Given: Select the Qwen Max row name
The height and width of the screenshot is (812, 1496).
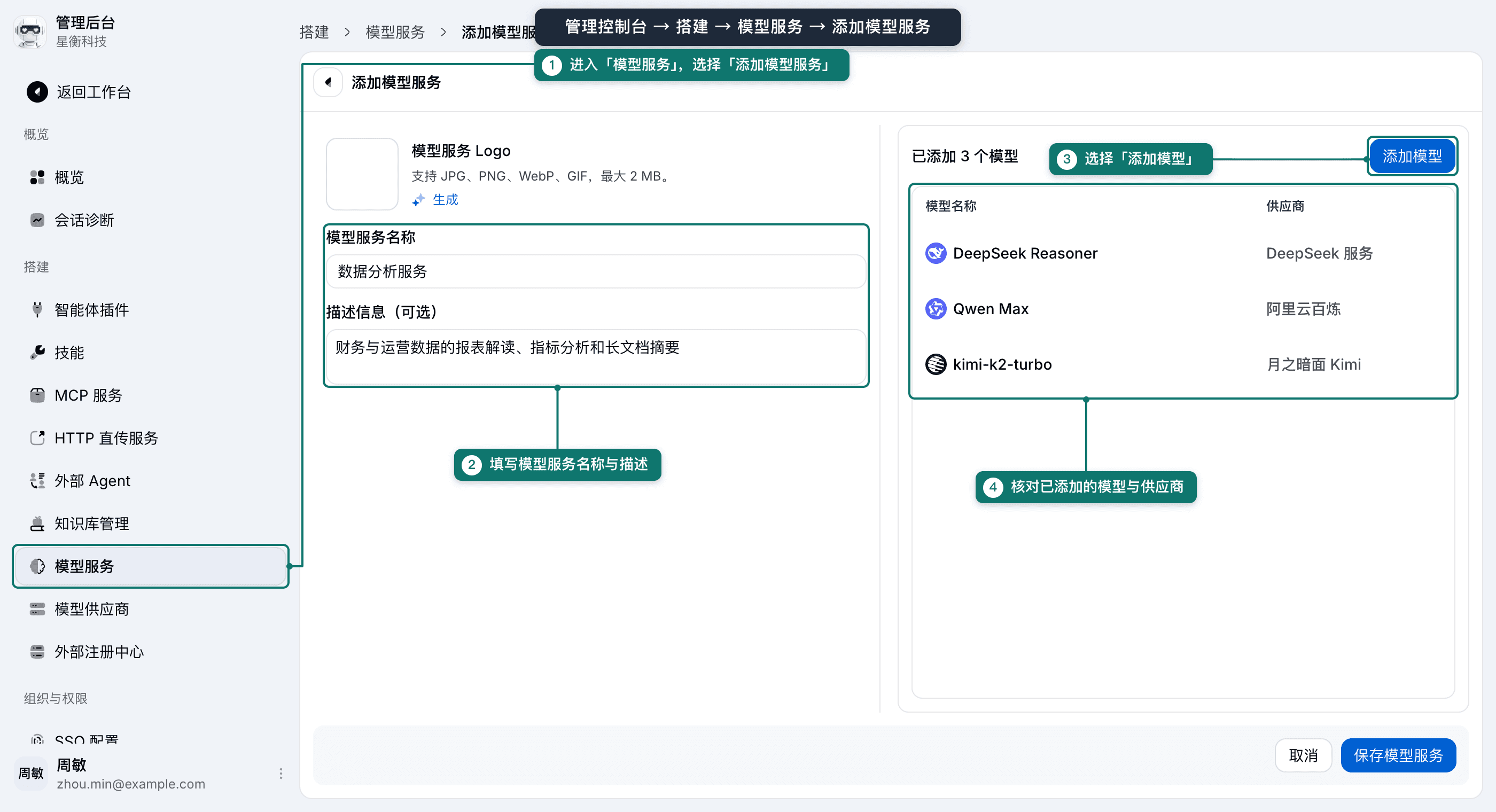Looking at the screenshot, I should coord(991,309).
